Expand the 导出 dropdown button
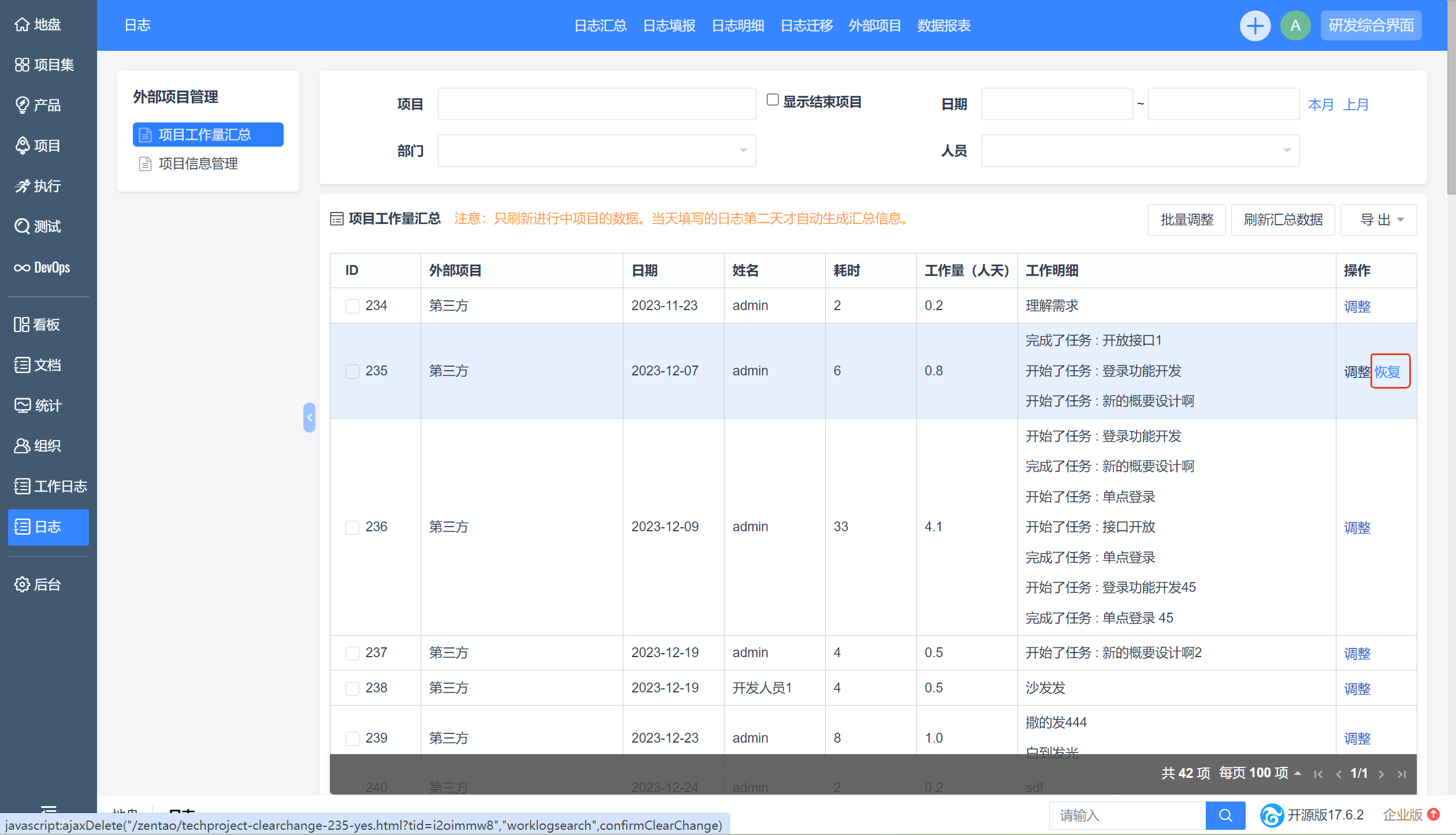 click(1379, 219)
